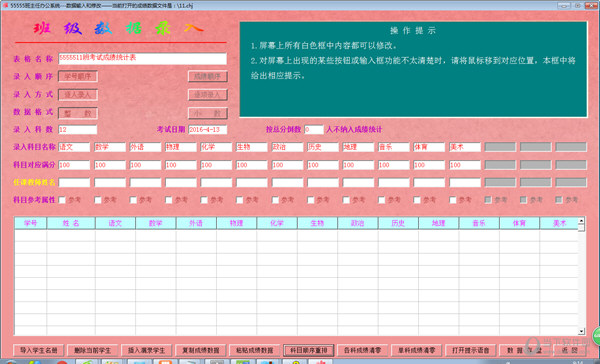Edit the 物理 subject name field
The height and width of the screenshot is (364, 600).
coord(181,147)
